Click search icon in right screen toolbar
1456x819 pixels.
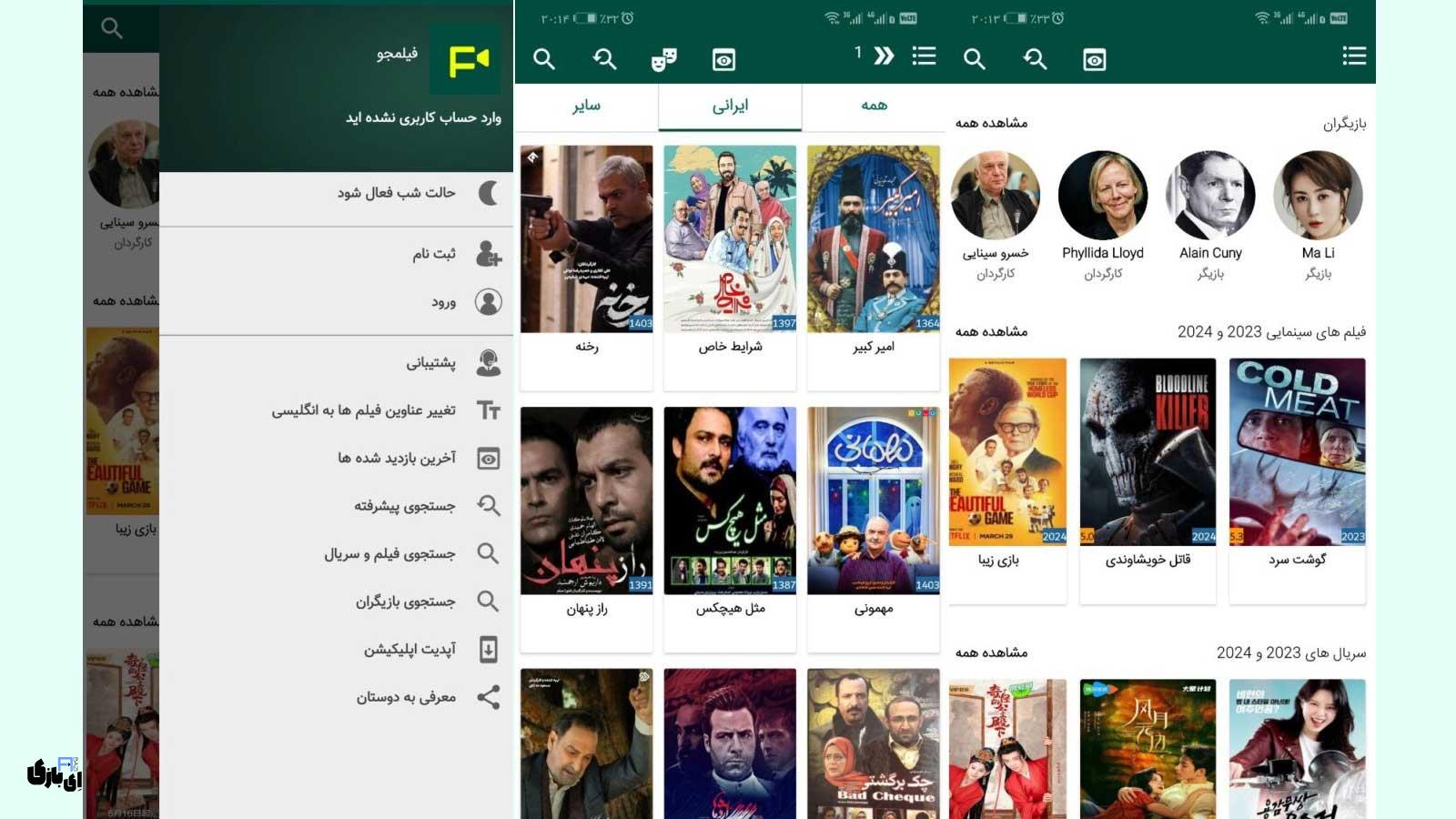[x=975, y=59]
